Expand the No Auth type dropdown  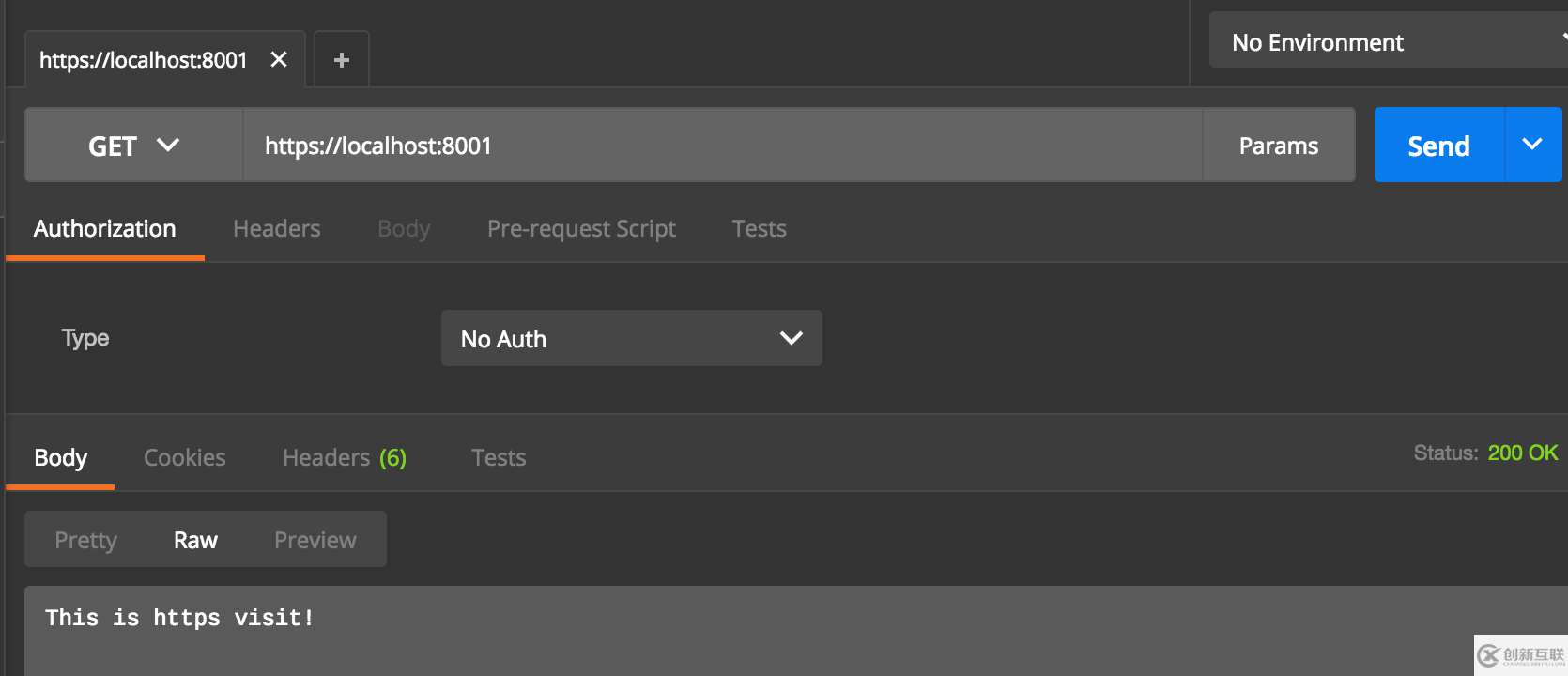(631, 338)
